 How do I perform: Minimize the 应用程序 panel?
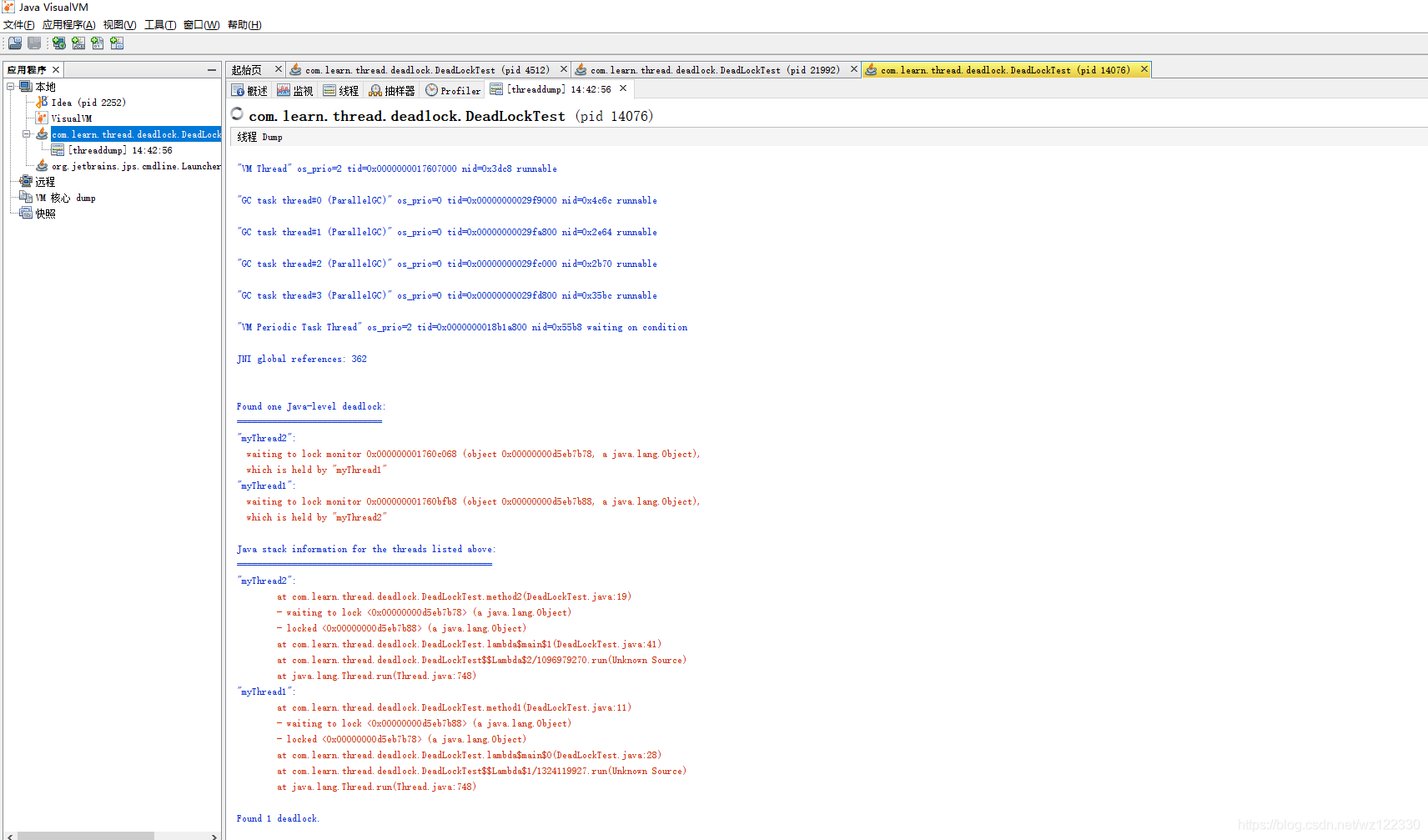212,70
